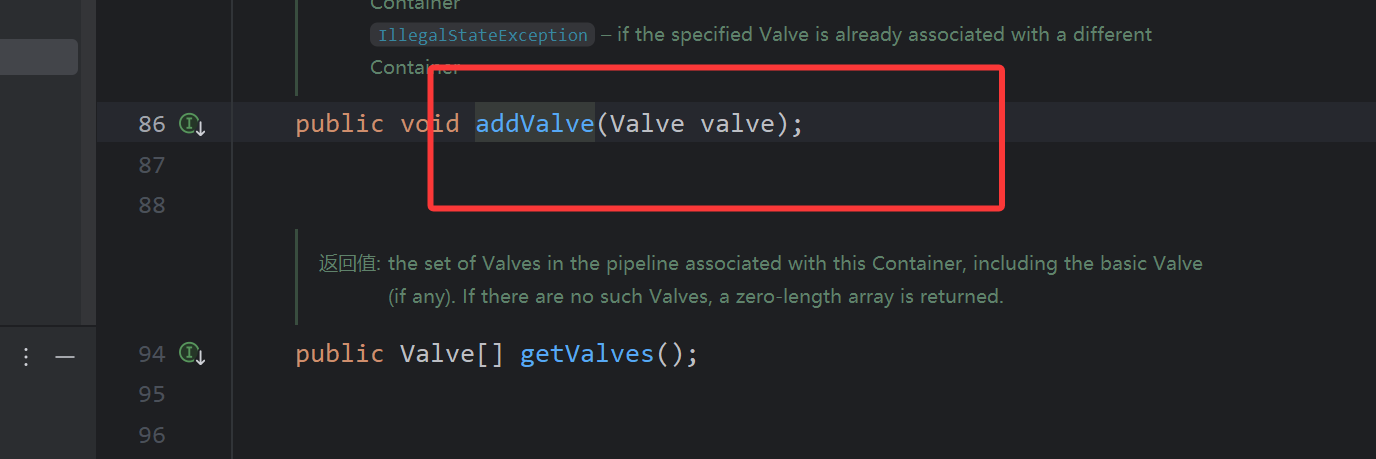
Task: Click the valve parameter name on line 86
Action: (737, 124)
